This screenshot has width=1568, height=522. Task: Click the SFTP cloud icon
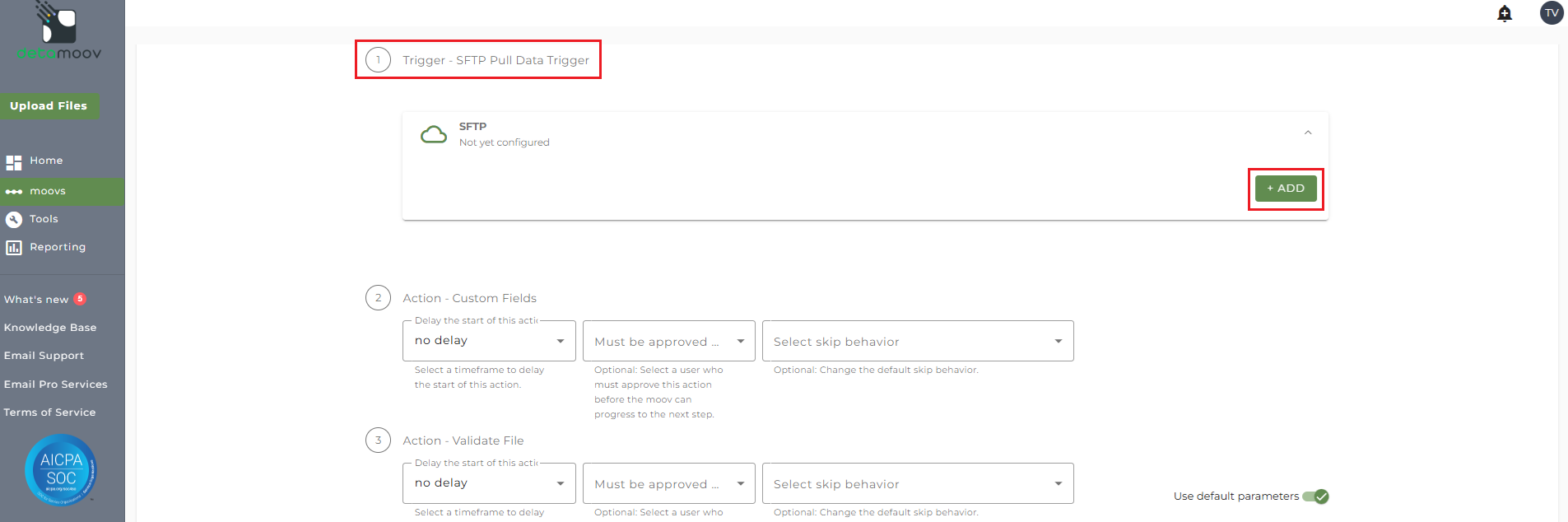(x=434, y=134)
